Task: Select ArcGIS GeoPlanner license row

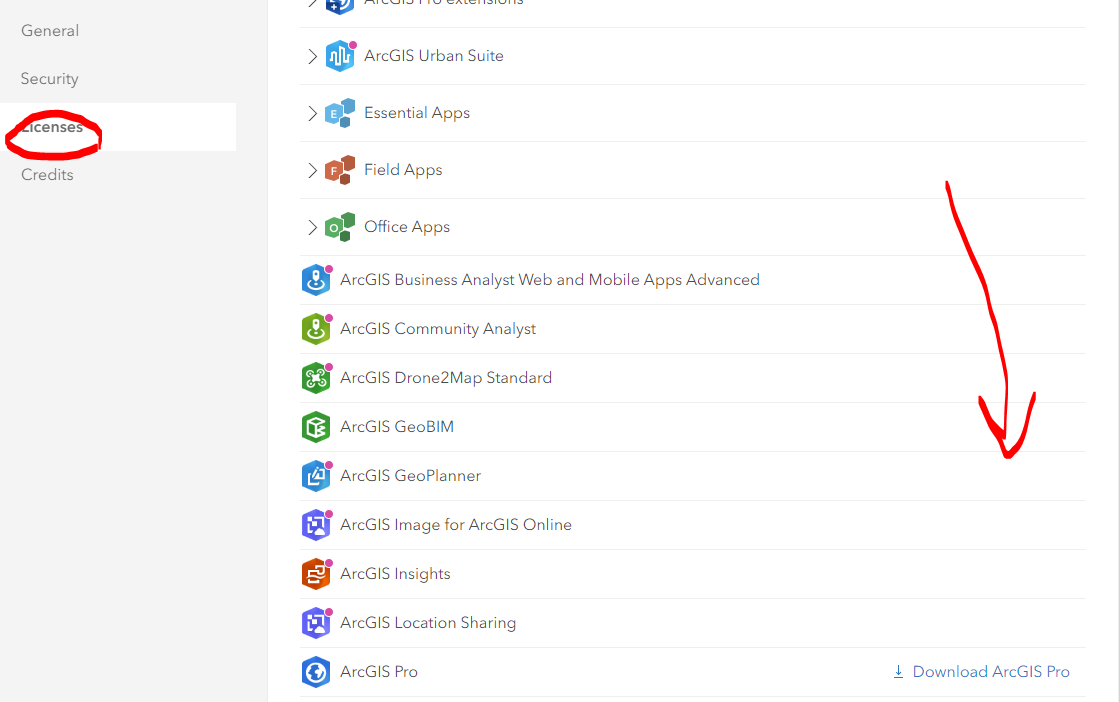Action: click(x=410, y=476)
